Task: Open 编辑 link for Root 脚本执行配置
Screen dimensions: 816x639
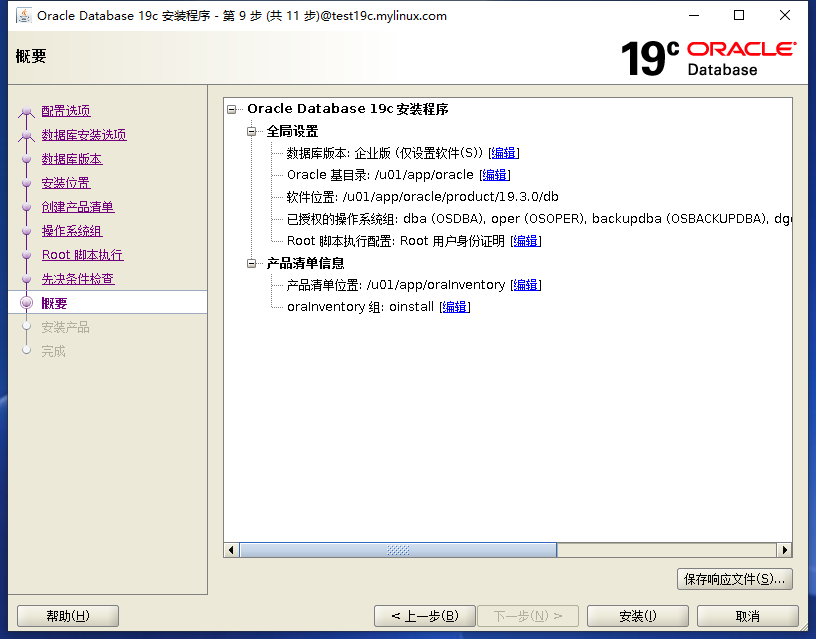Action: (526, 240)
